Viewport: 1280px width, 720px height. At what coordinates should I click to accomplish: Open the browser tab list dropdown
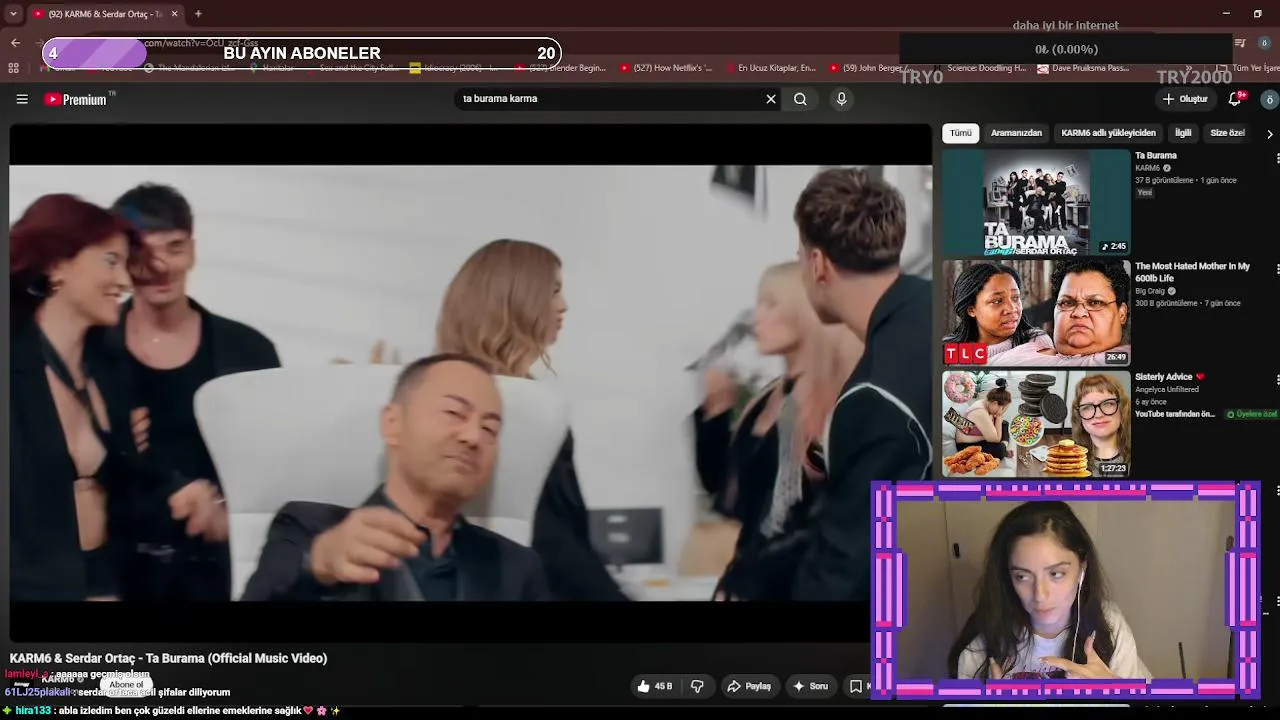14,14
